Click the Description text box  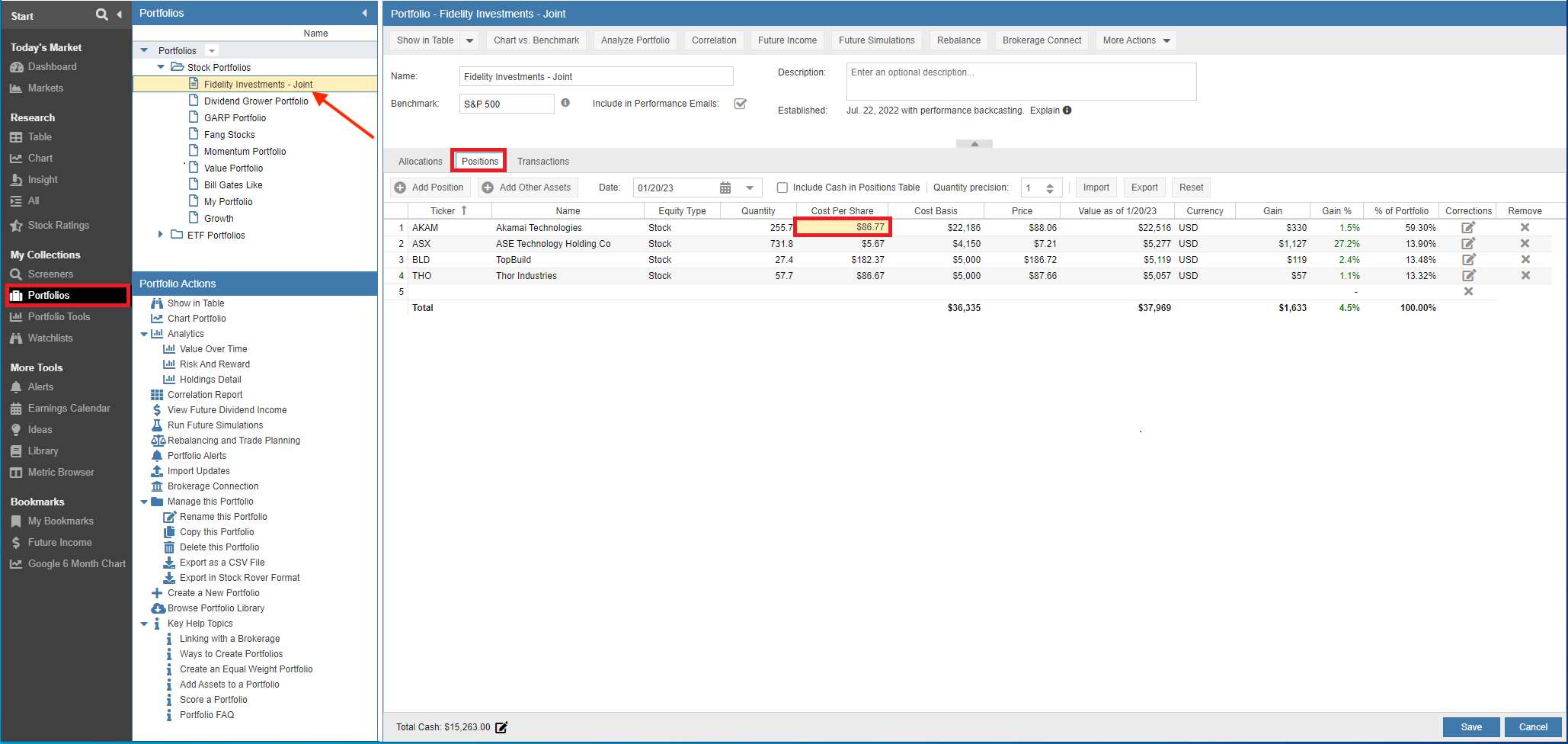pyautogui.click(x=1021, y=82)
